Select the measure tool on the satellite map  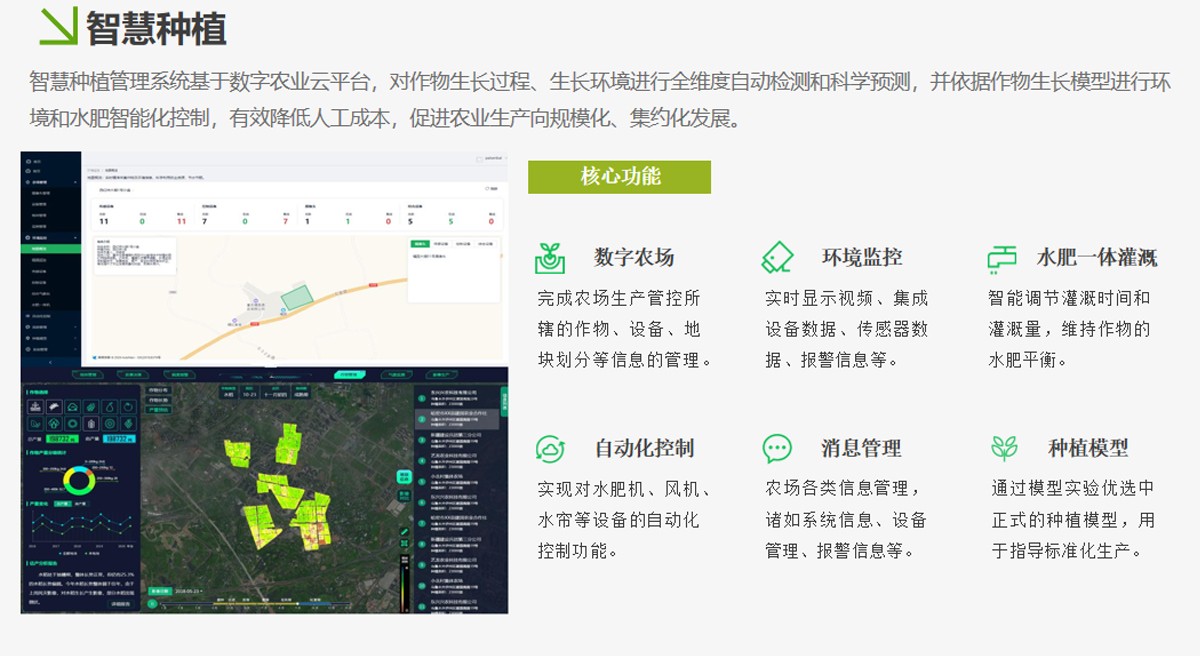pyautogui.click(x=404, y=530)
